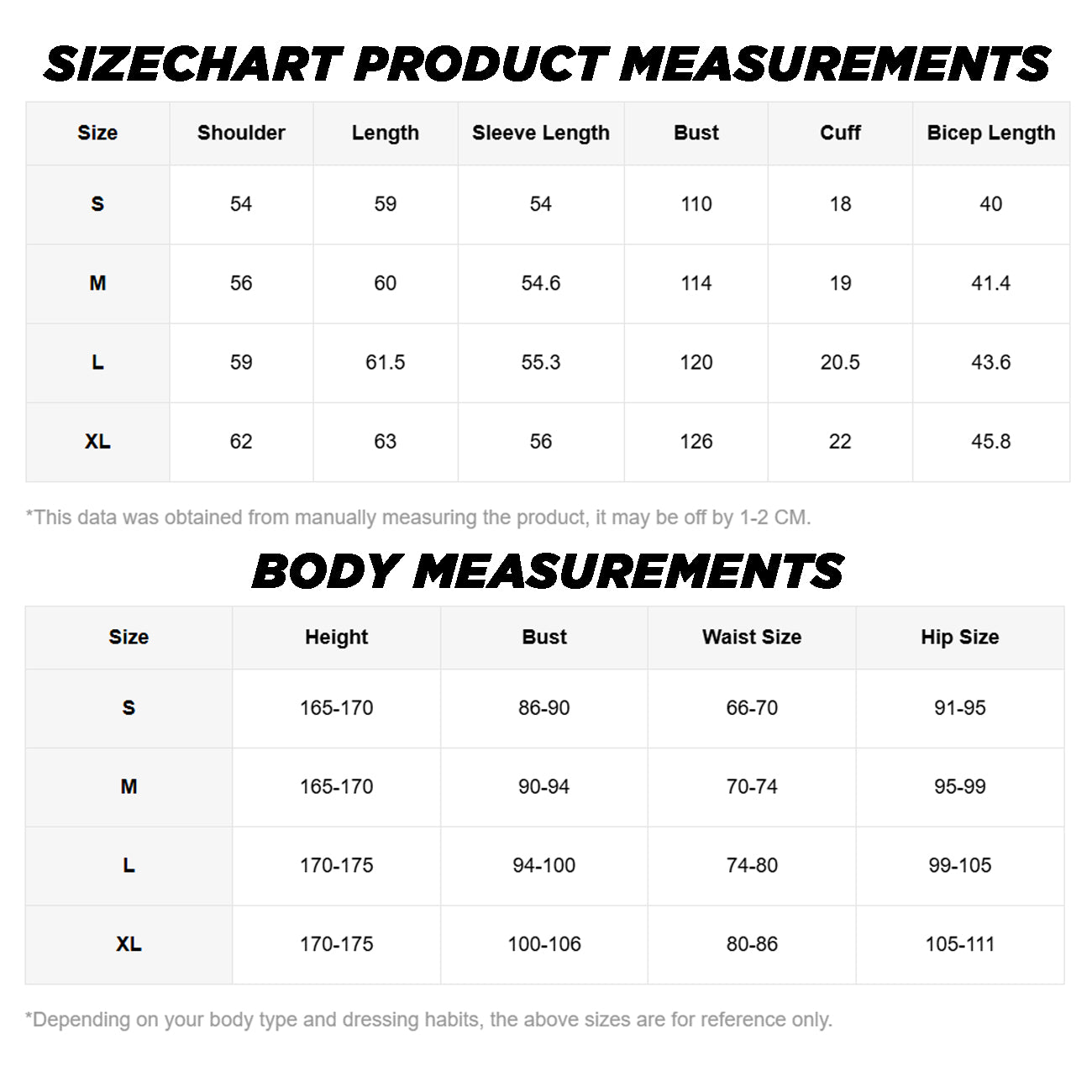
Task: Select the 45.8 bicep length cell
Action: [x=990, y=441]
